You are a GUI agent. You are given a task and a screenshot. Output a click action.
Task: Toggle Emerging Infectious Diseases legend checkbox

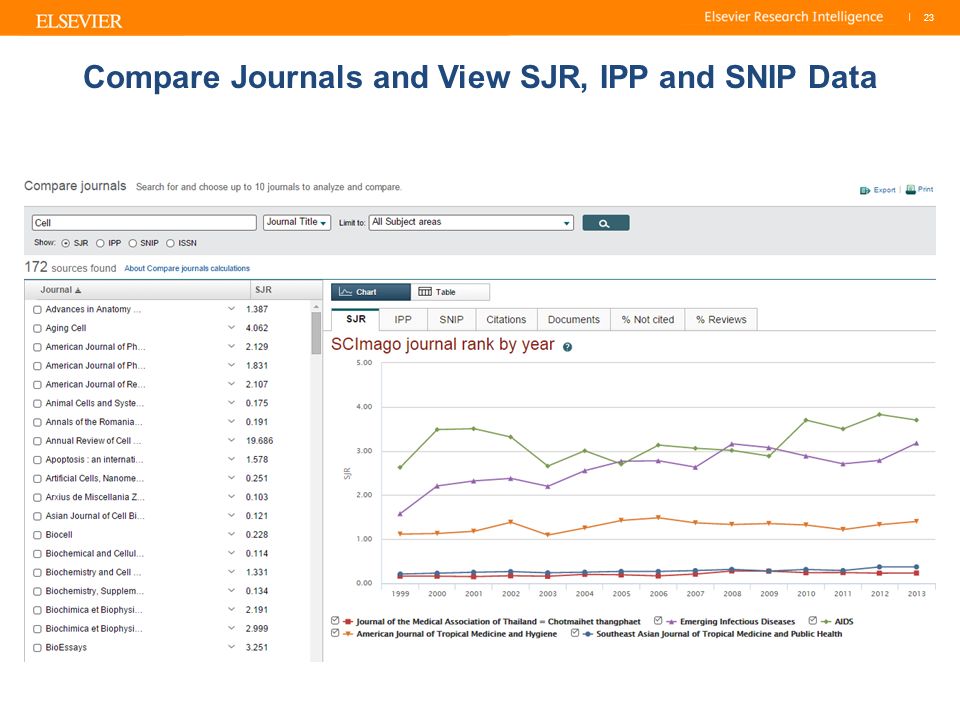pyautogui.click(x=658, y=621)
